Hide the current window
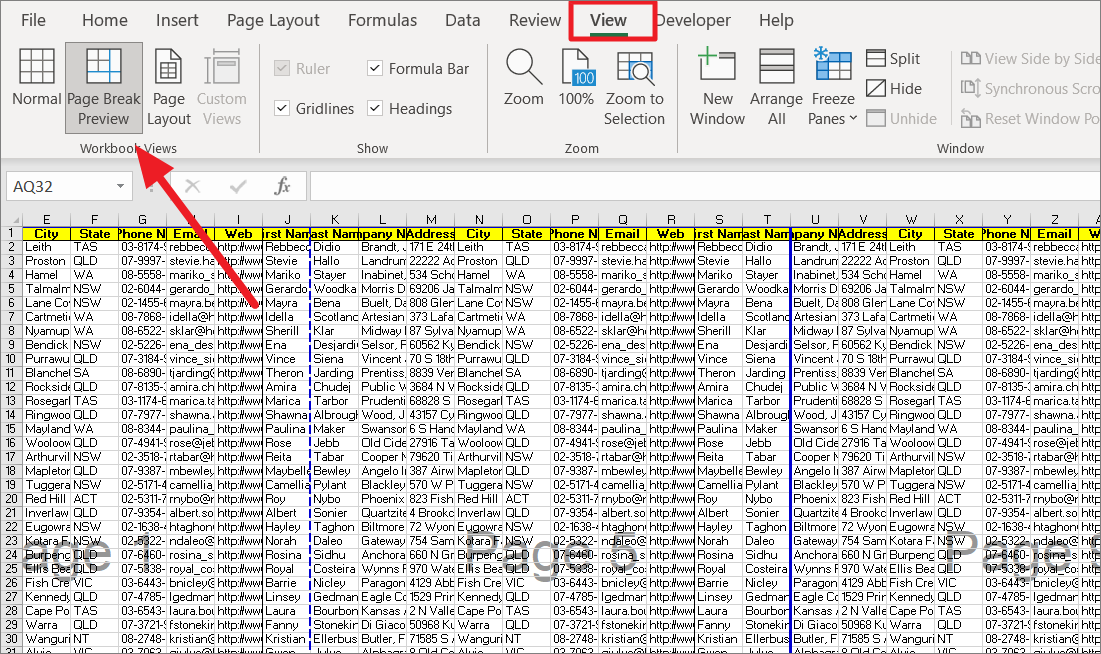Screen dimensions: 1101x654 (x=893, y=89)
